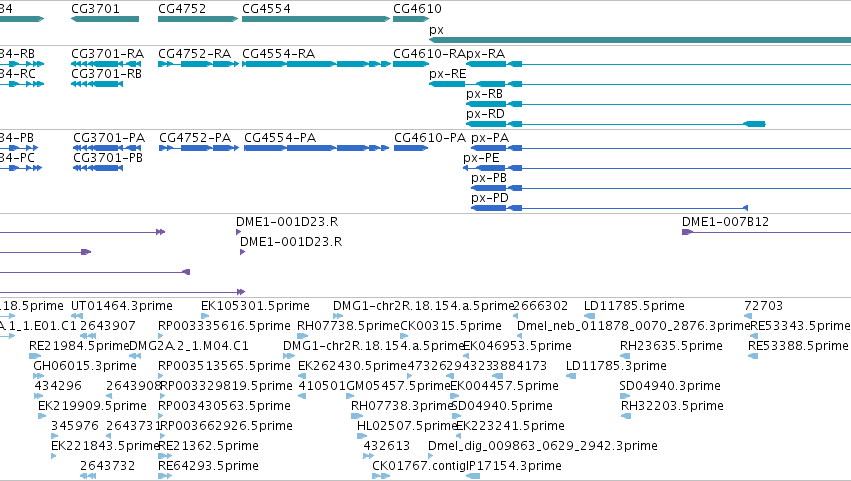851x481 pixels.
Task: Open the 72703 feature label
Action: [x=763, y=306]
